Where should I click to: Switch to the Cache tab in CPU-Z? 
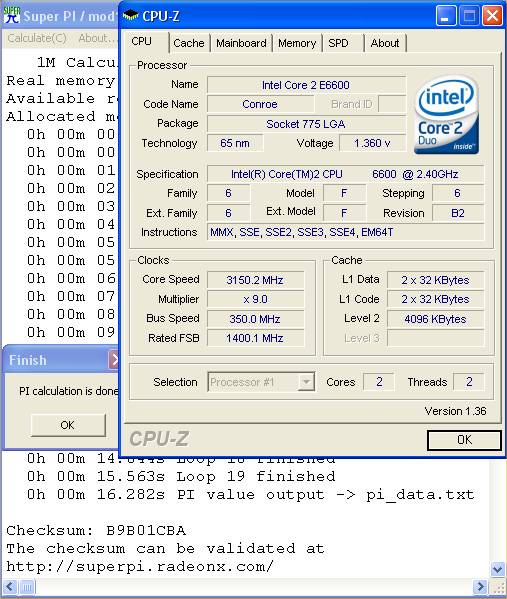[x=189, y=43]
